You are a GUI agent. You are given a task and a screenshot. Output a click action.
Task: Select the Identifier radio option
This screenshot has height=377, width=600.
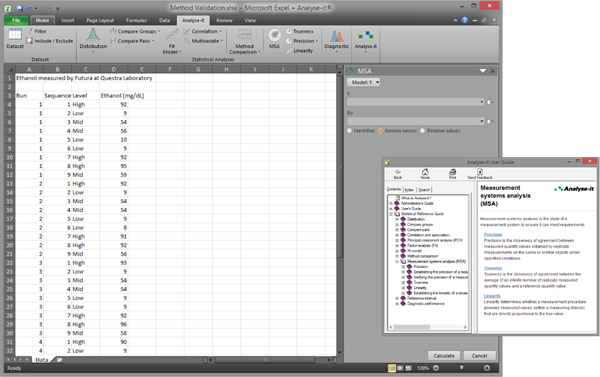(x=350, y=131)
